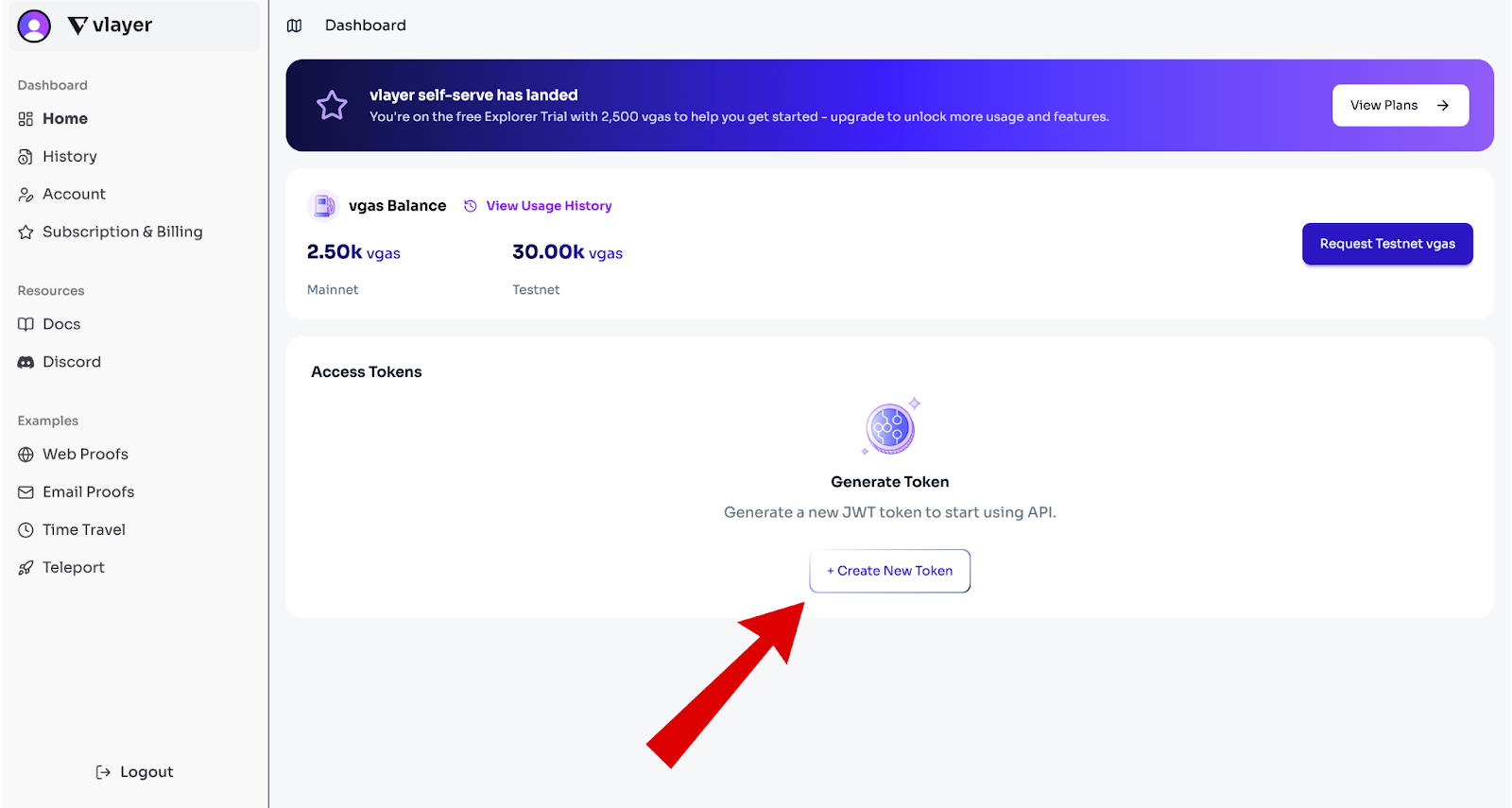Open the user avatar profile picture

pos(34,26)
